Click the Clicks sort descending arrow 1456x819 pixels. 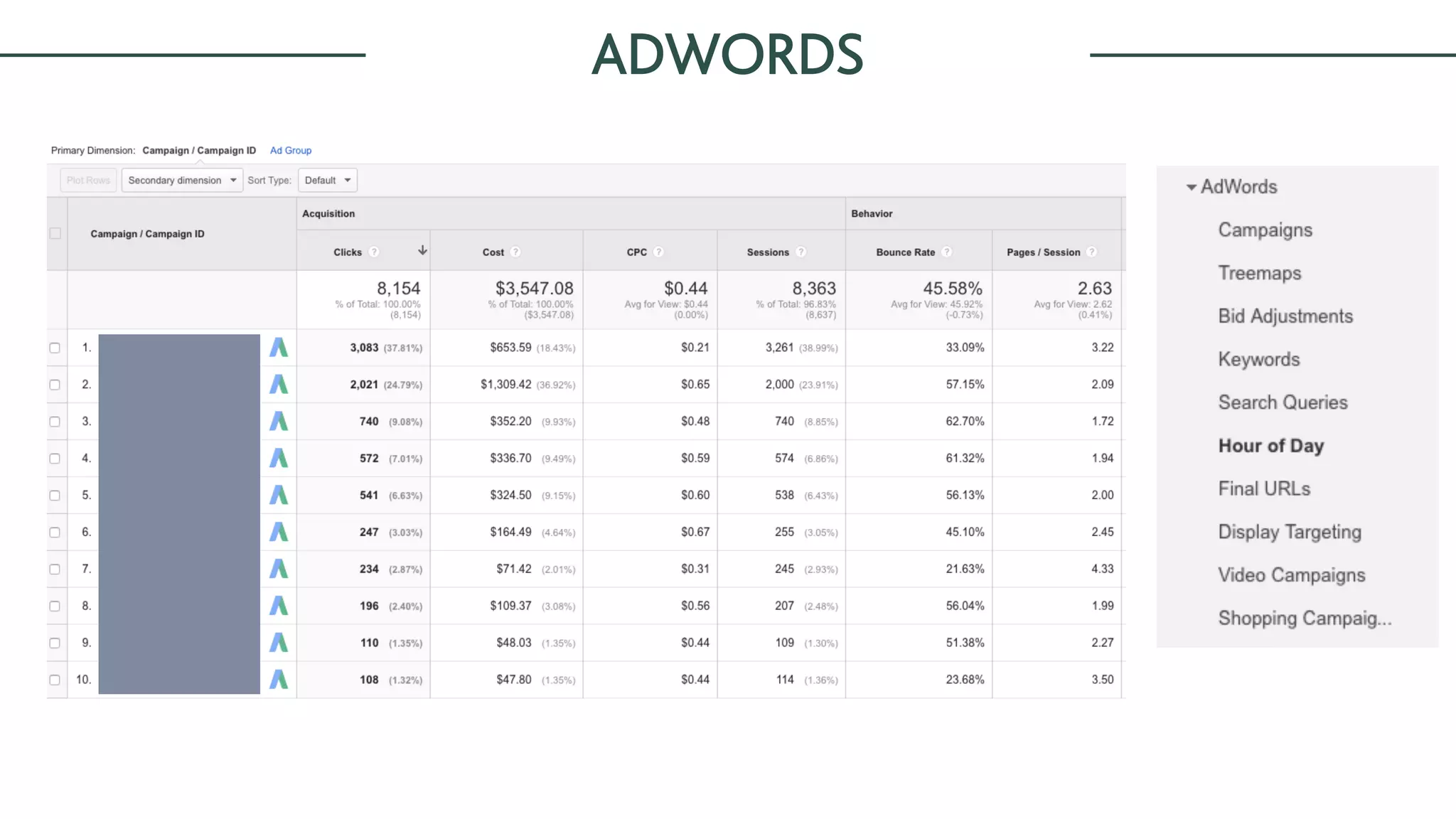click(422, 250)
